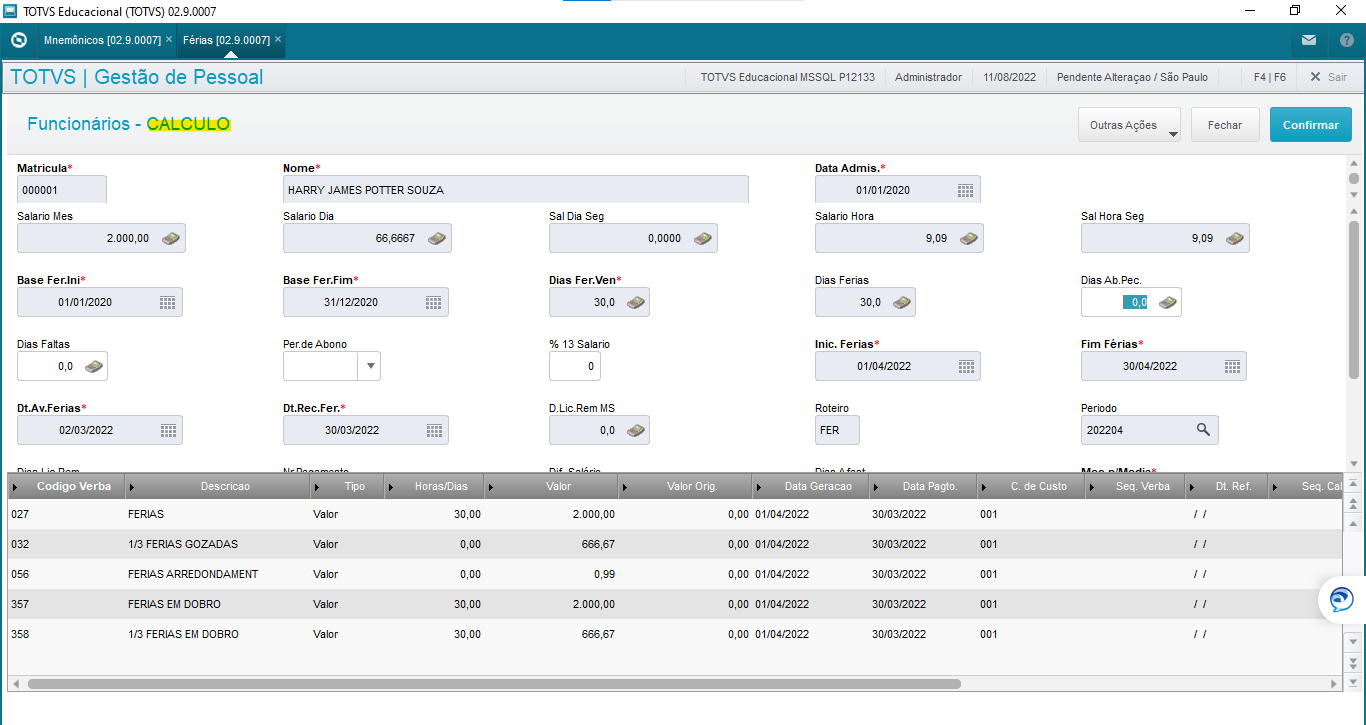1366x725 pixels.
Task: Open the mail notifications icon
Action: tap(1309, 41)
